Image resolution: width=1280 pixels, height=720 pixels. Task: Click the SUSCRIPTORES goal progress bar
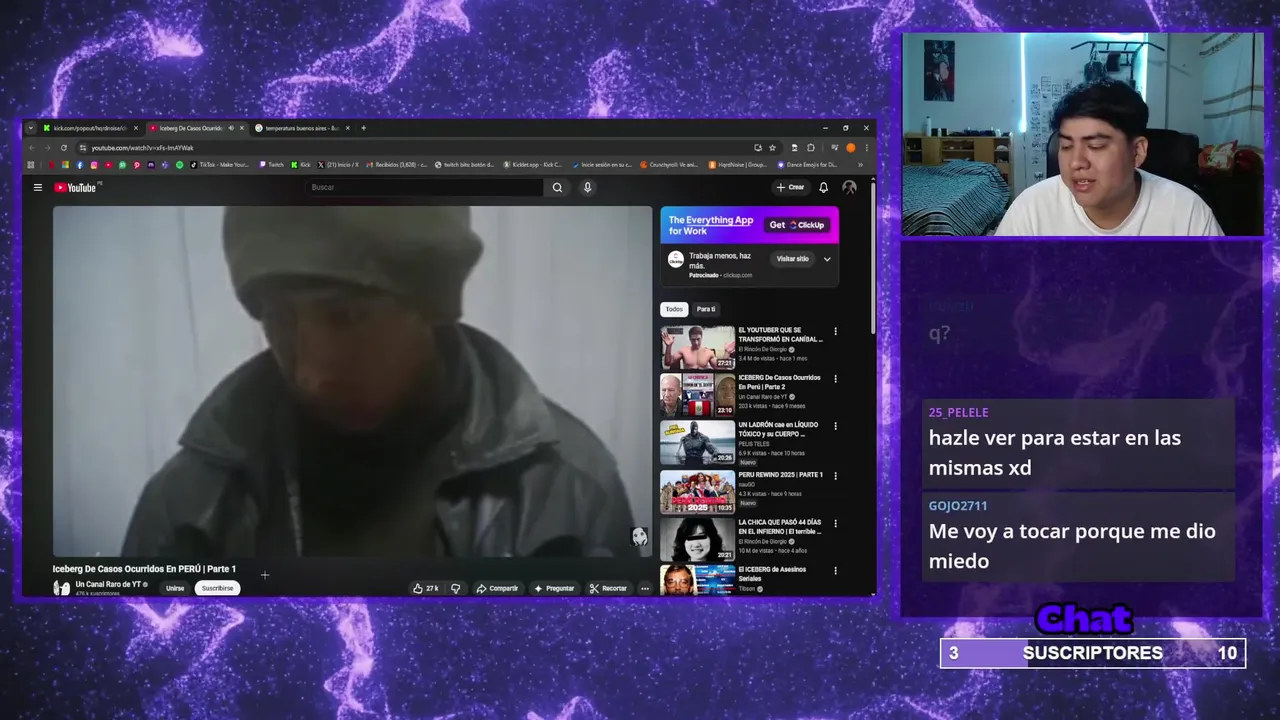(x=1092, y=653)
